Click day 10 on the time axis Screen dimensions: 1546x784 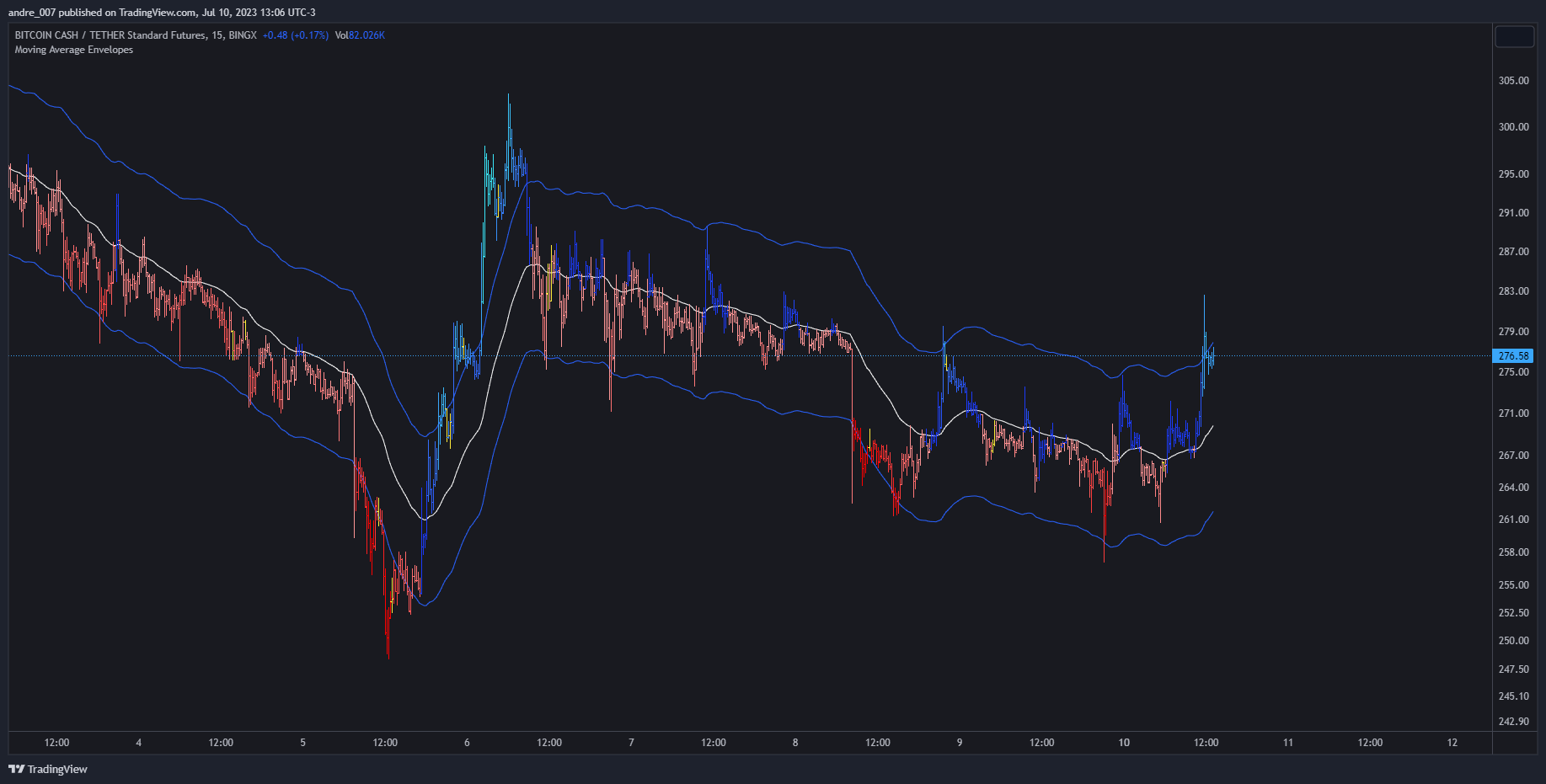tap(1124, 743)
